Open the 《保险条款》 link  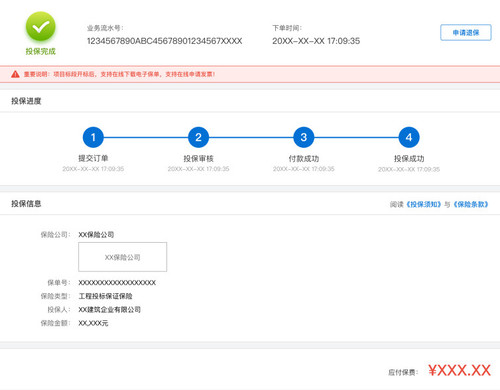pyautogui.click(x=471, y=204)
